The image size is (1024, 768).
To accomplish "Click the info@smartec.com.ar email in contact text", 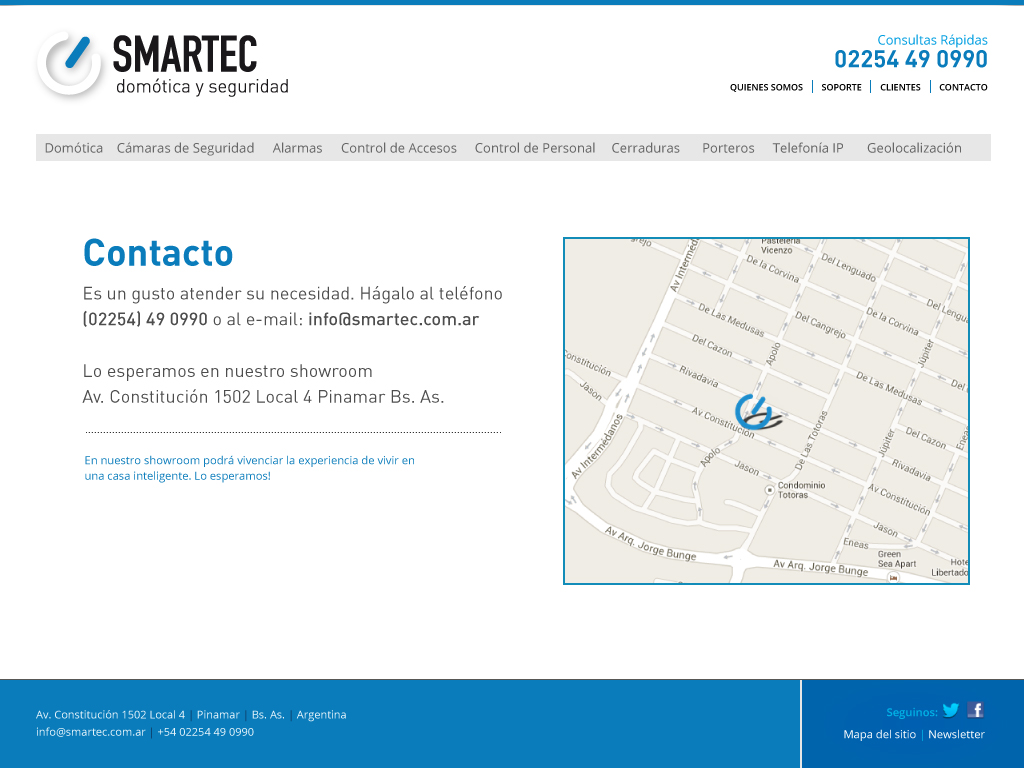I will tap(393, 319).
